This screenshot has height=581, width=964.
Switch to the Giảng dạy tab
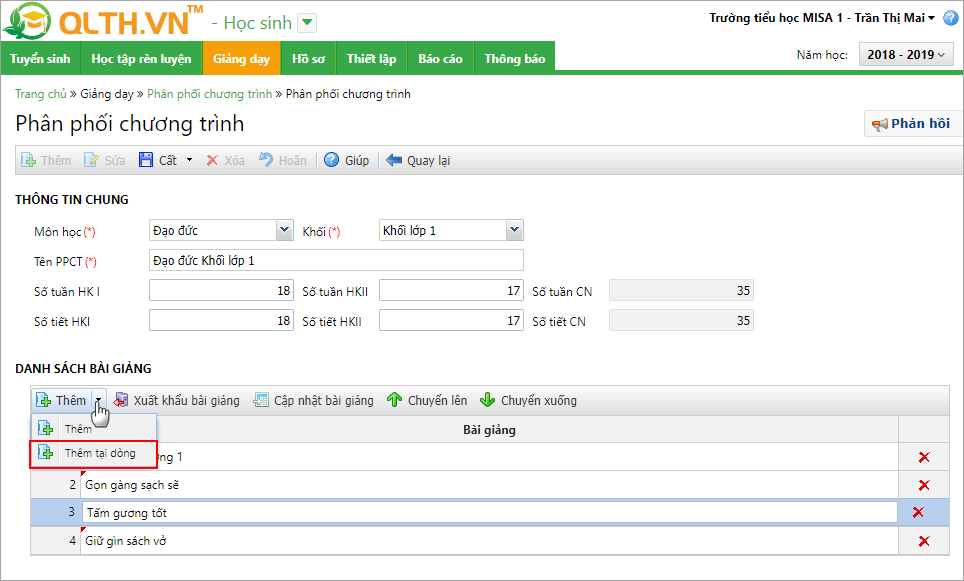point(242,58)
